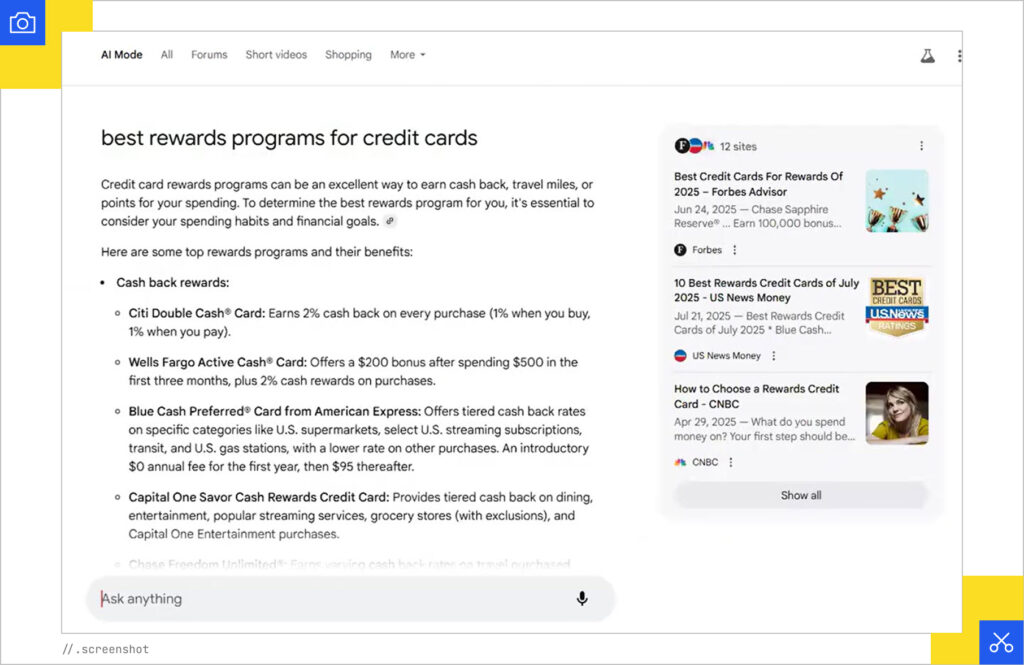The width and height of the screenshot is (1024, 665).
Task: Open the overflow menu next to the flask icon
Action: (960, 55)
